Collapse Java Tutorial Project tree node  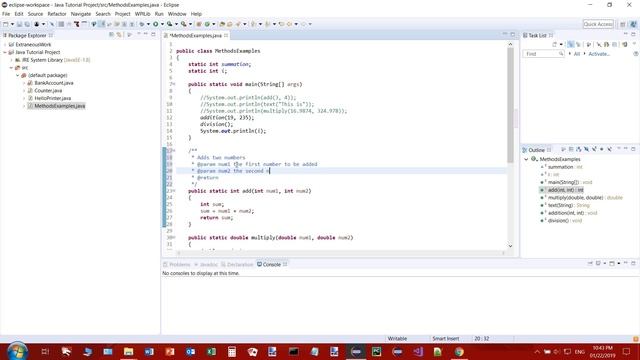tap(5, 52)
